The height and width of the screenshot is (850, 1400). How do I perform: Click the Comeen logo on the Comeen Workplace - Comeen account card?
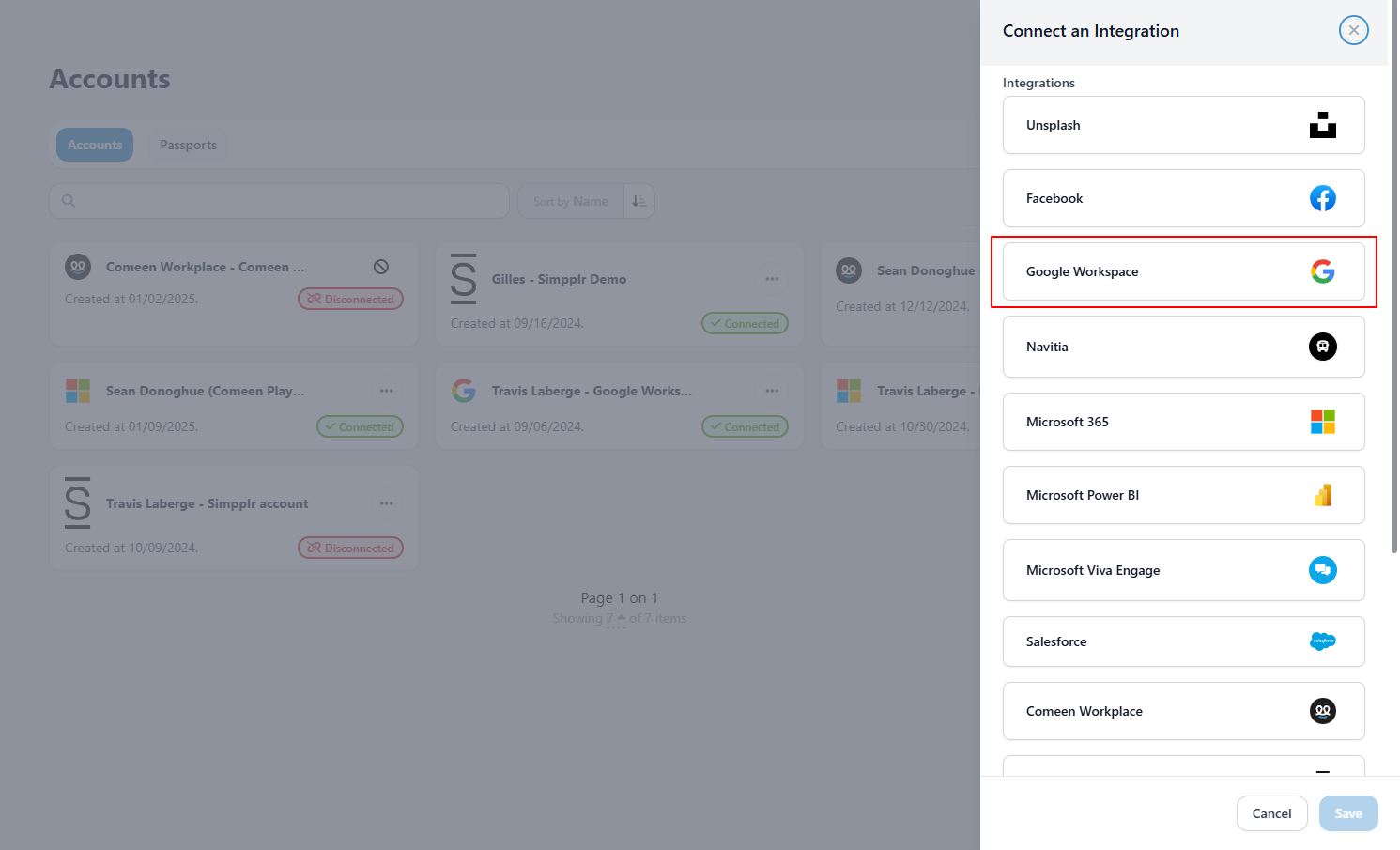[x=78, y=267]
